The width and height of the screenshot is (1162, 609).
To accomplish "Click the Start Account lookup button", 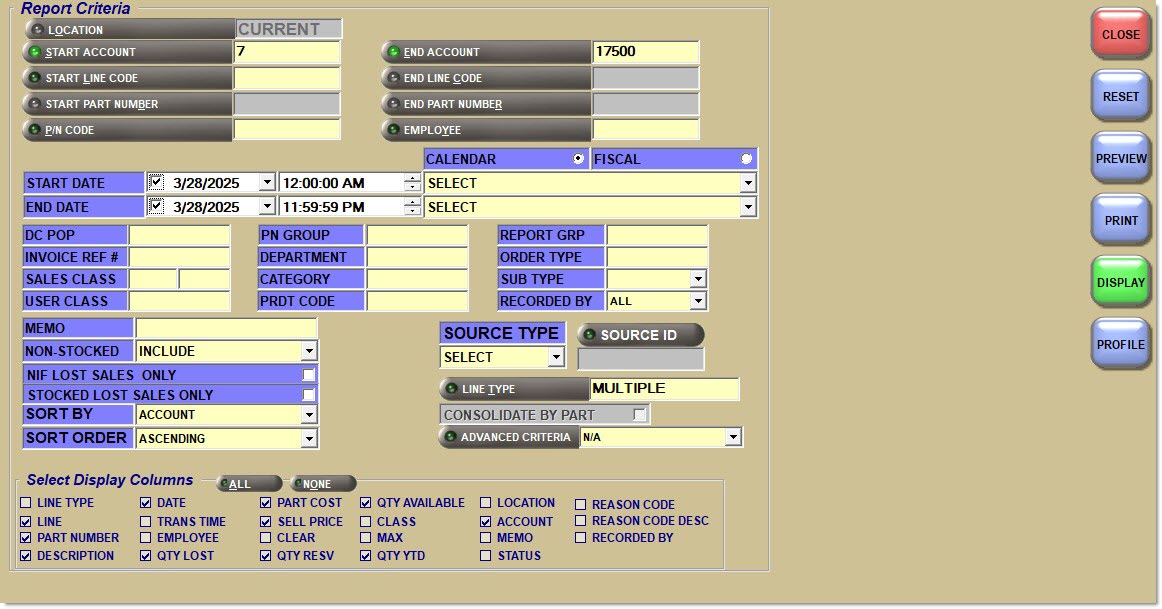I will click(x=127, y=52).
